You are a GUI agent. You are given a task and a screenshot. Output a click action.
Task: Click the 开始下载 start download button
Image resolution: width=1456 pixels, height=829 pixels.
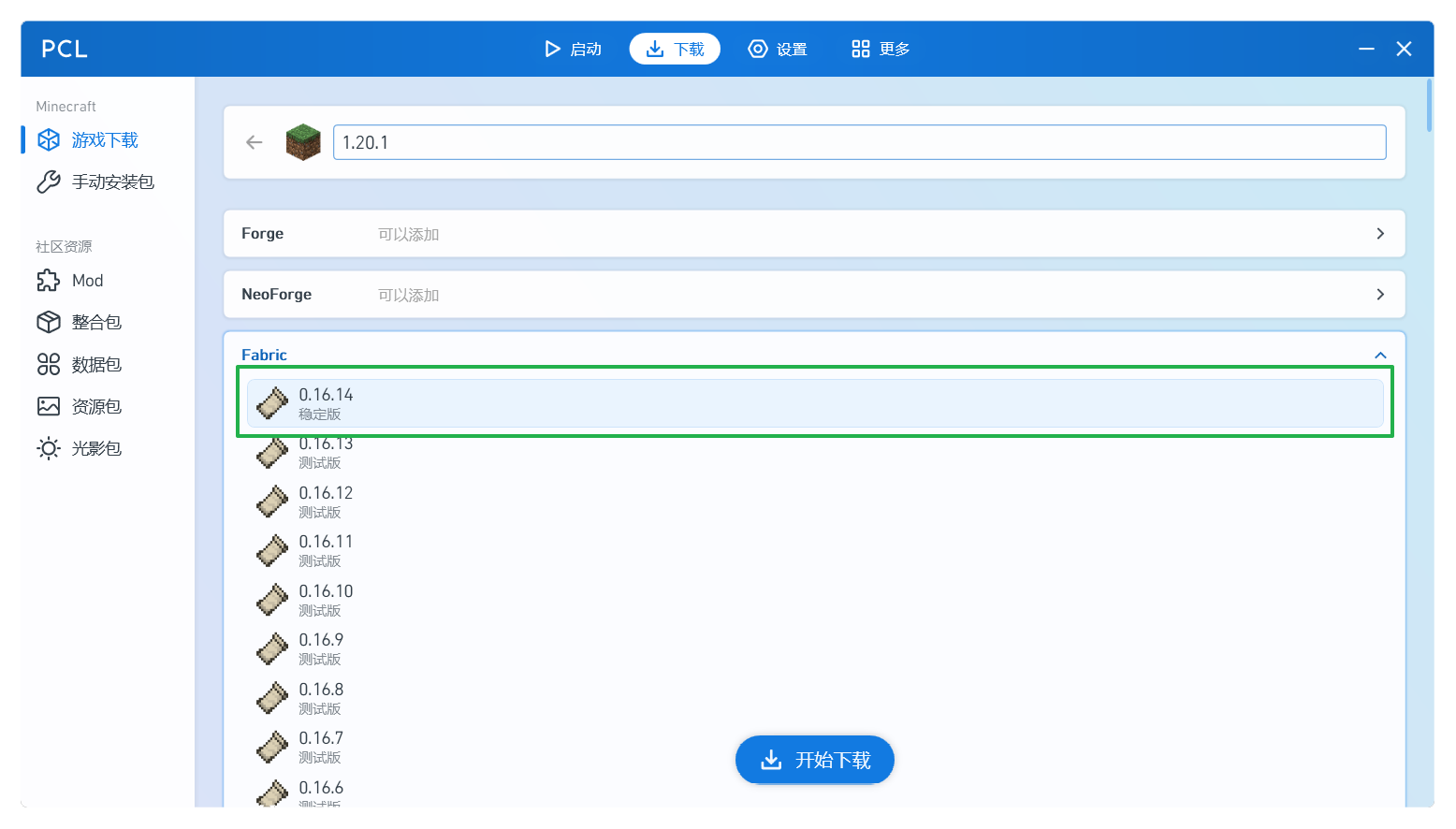click(815, 760)
